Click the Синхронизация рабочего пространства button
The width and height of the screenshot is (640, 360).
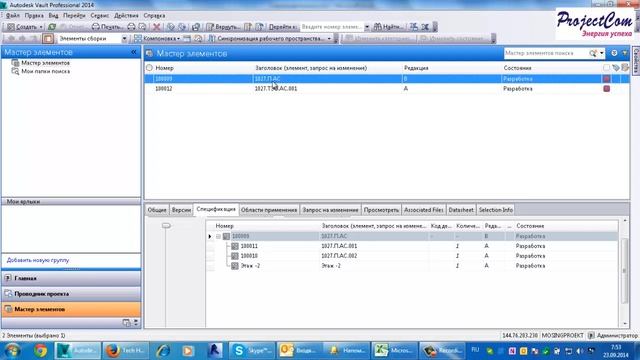266,38
